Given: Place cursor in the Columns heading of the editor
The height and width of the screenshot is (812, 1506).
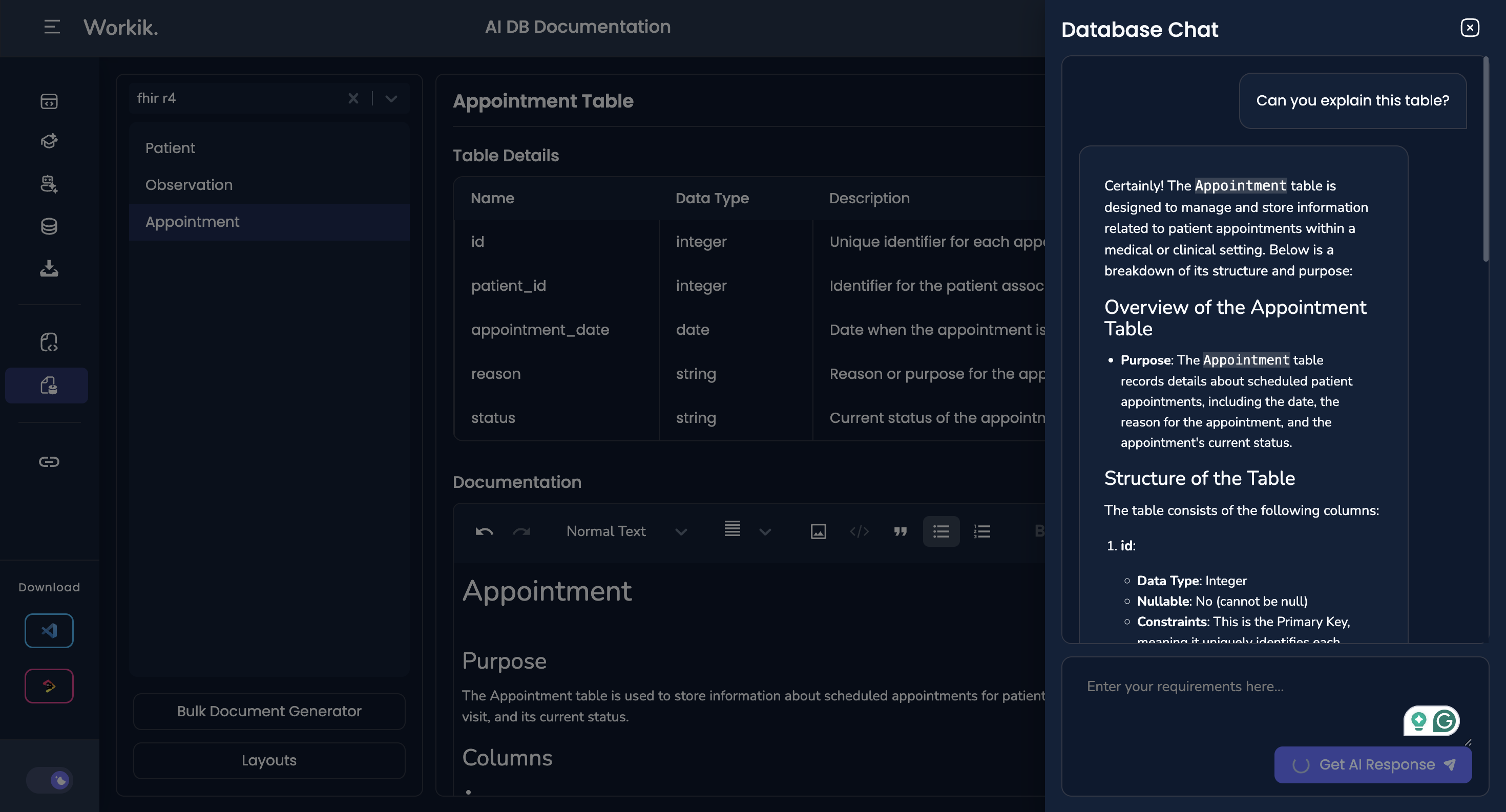Looking at the screenshot, I should (x=507, y=758).
